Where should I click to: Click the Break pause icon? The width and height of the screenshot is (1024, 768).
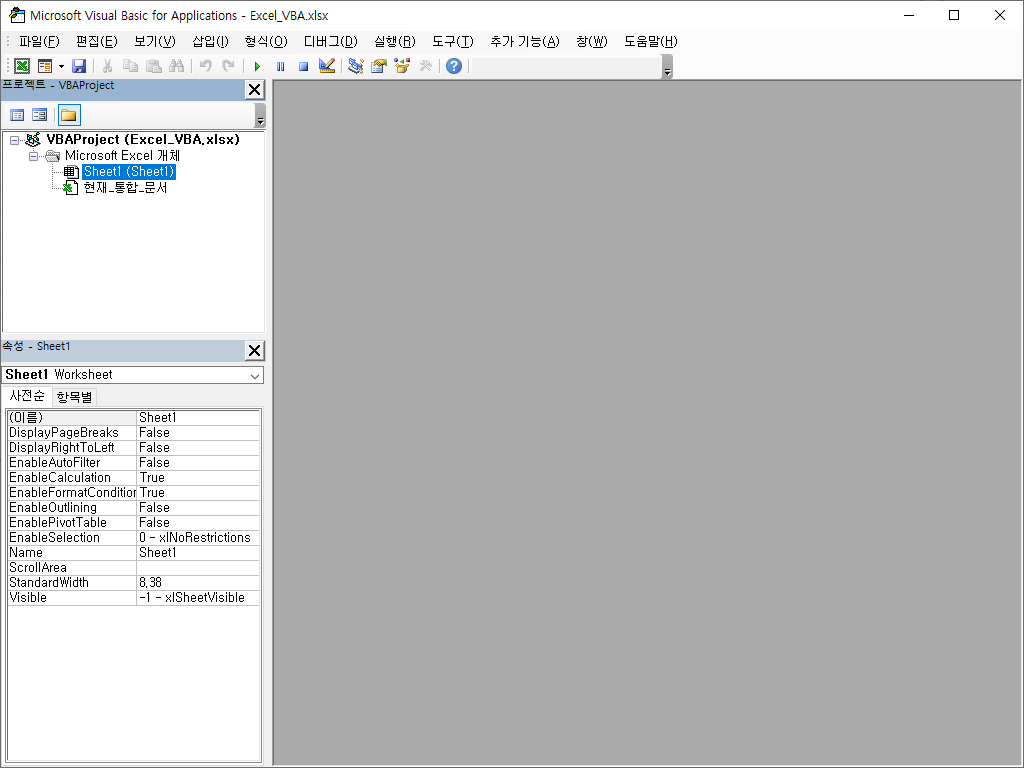[x=280, y=66]
